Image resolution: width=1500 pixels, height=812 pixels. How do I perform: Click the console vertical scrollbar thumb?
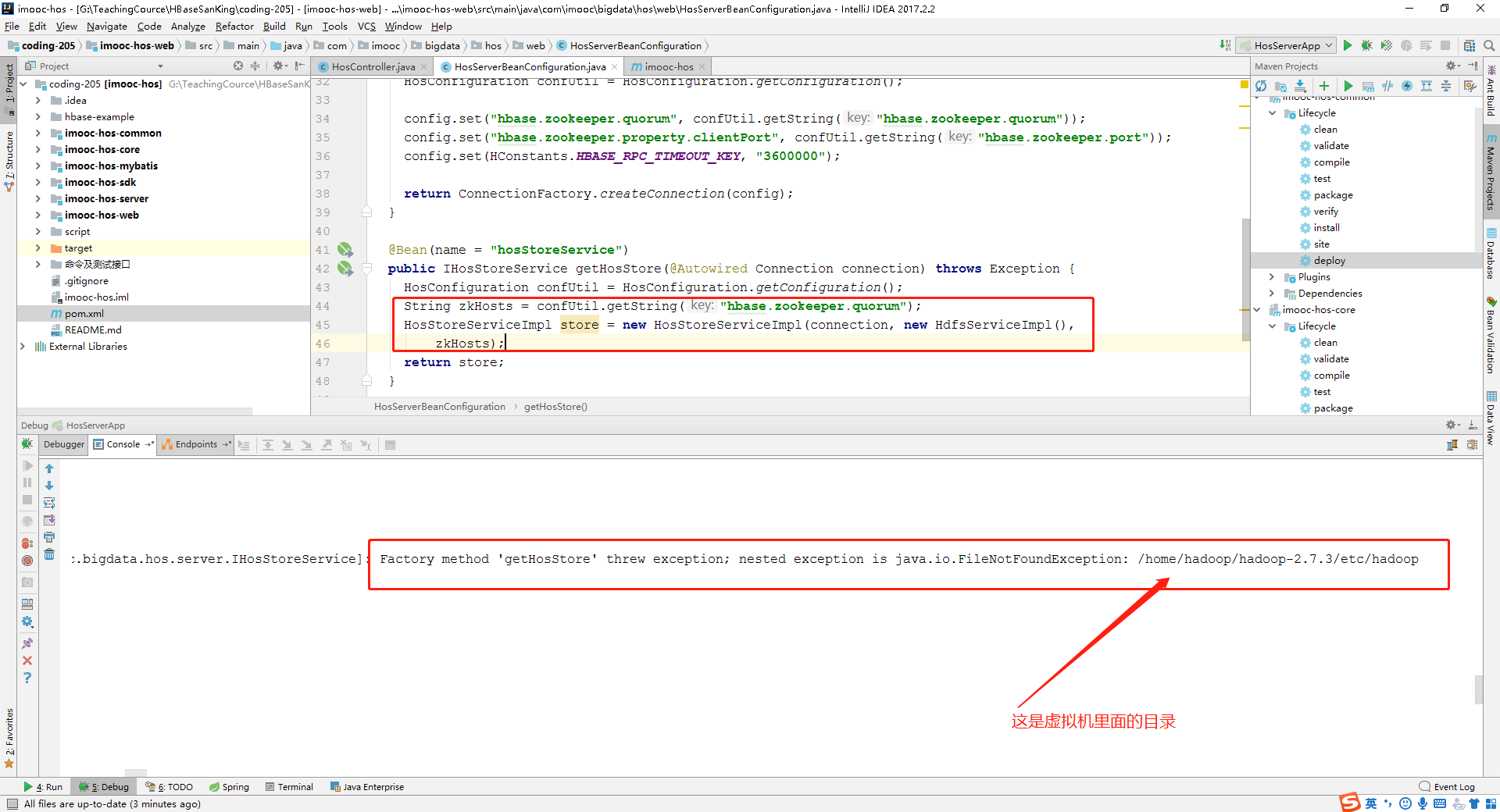pyautogui.click(x=1478, y=689)
